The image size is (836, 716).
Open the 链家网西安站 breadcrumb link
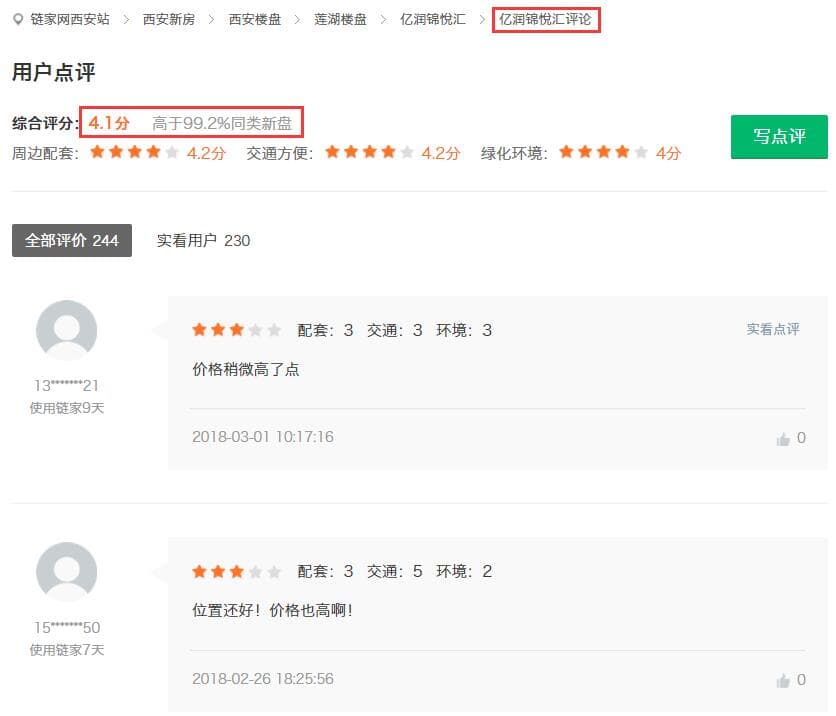[70, 19]
